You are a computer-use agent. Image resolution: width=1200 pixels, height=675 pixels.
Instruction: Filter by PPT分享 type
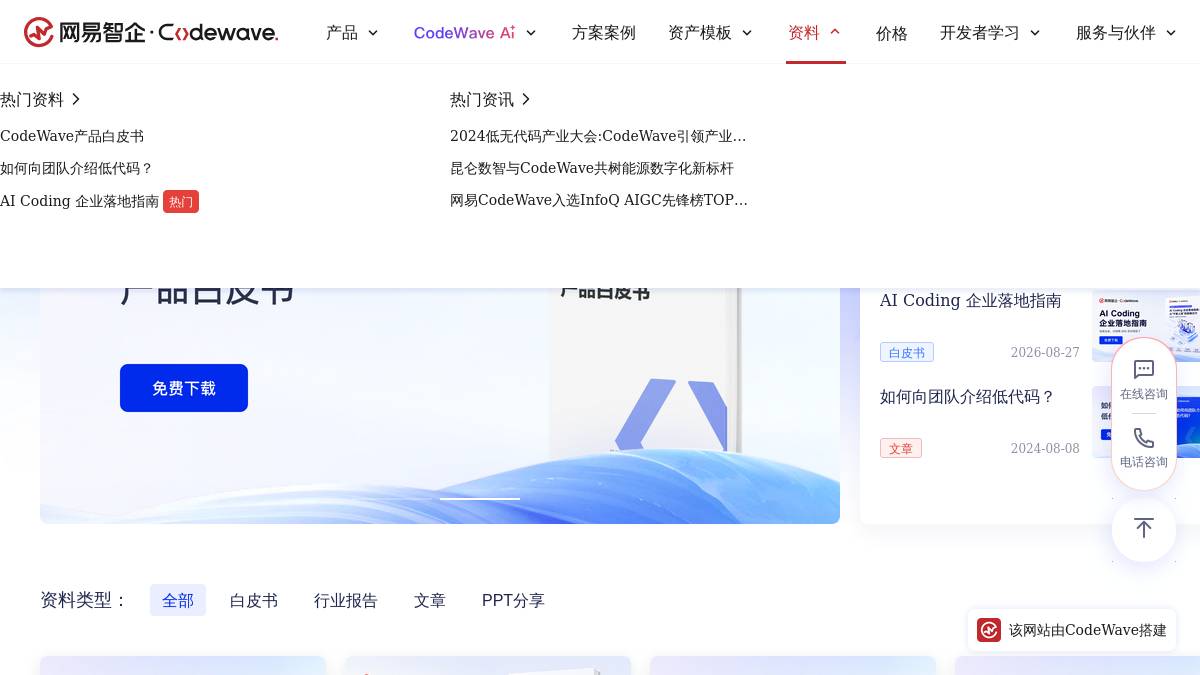click(513, 600)
